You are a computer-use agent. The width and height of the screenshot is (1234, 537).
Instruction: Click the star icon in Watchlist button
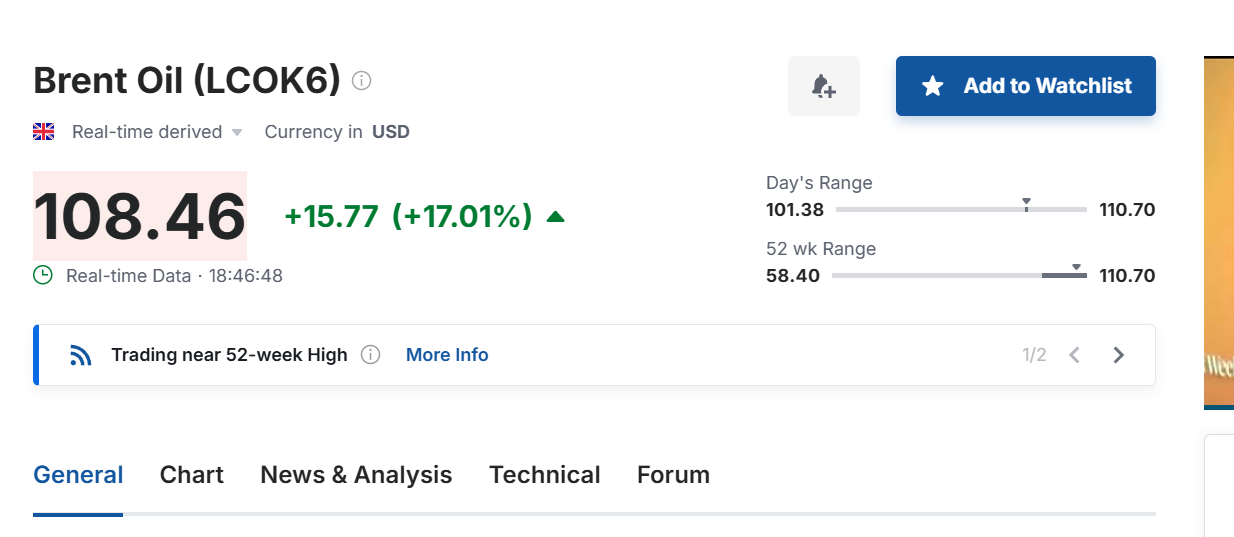tap(932, 86)
